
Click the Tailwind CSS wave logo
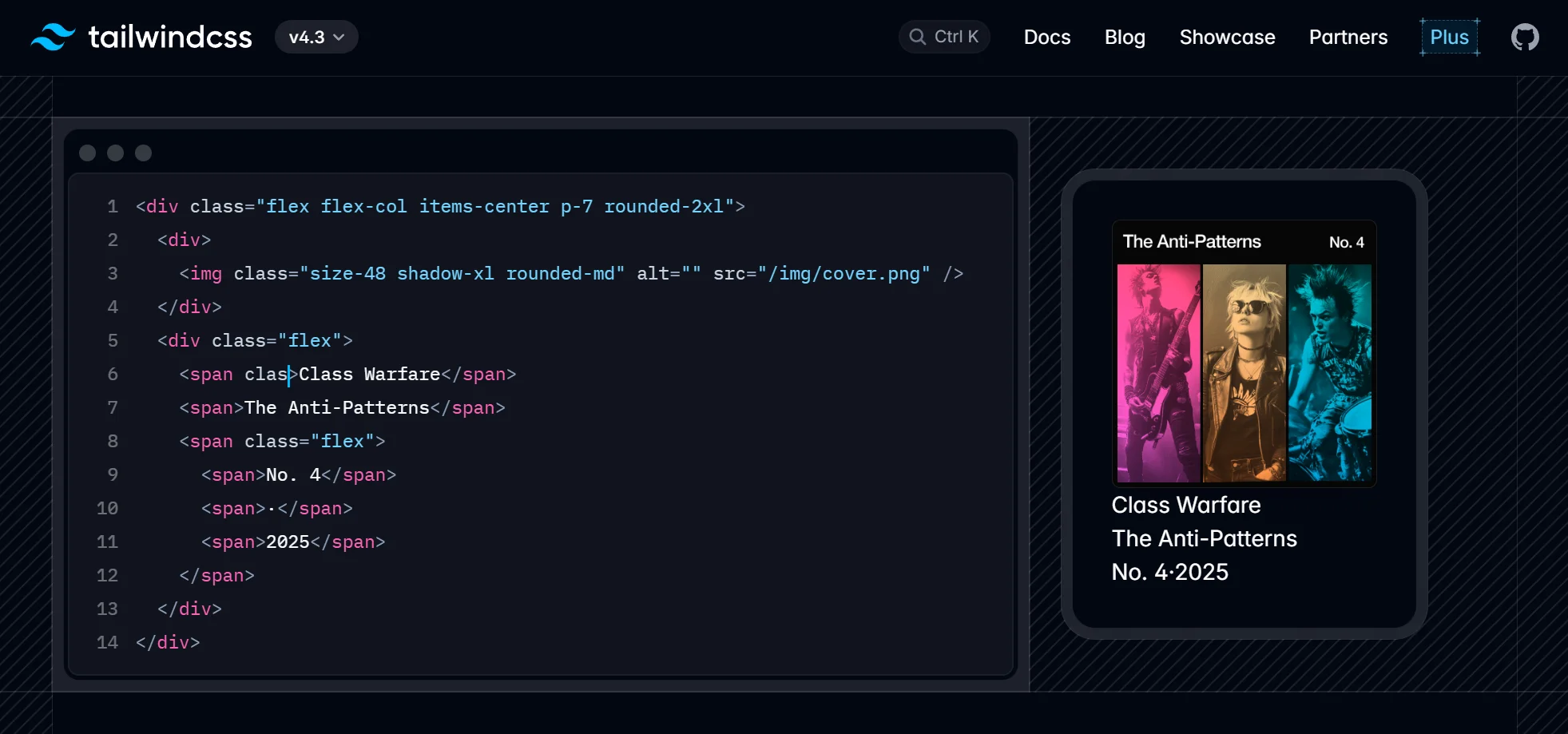tap(53, 37)
